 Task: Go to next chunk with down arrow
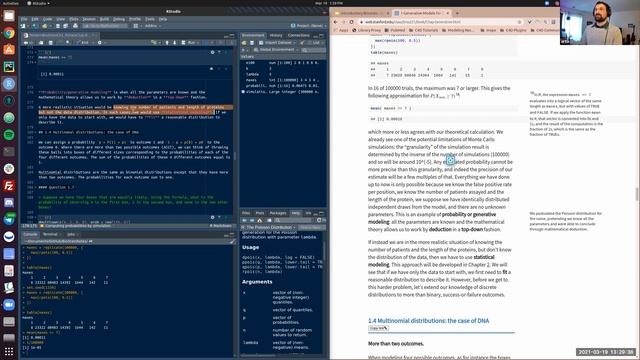(175, 42)
